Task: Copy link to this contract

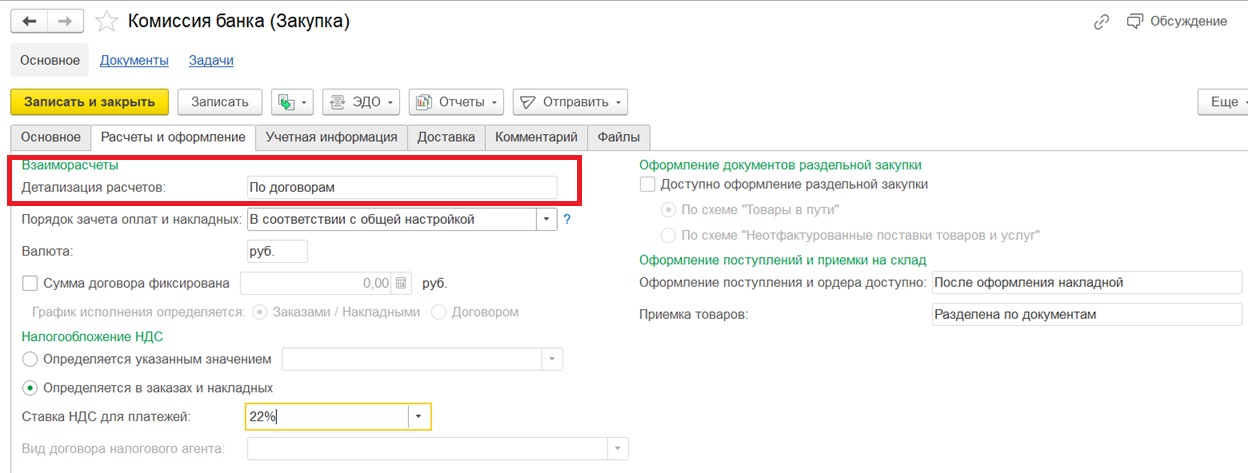Action: click(1102, 21)
